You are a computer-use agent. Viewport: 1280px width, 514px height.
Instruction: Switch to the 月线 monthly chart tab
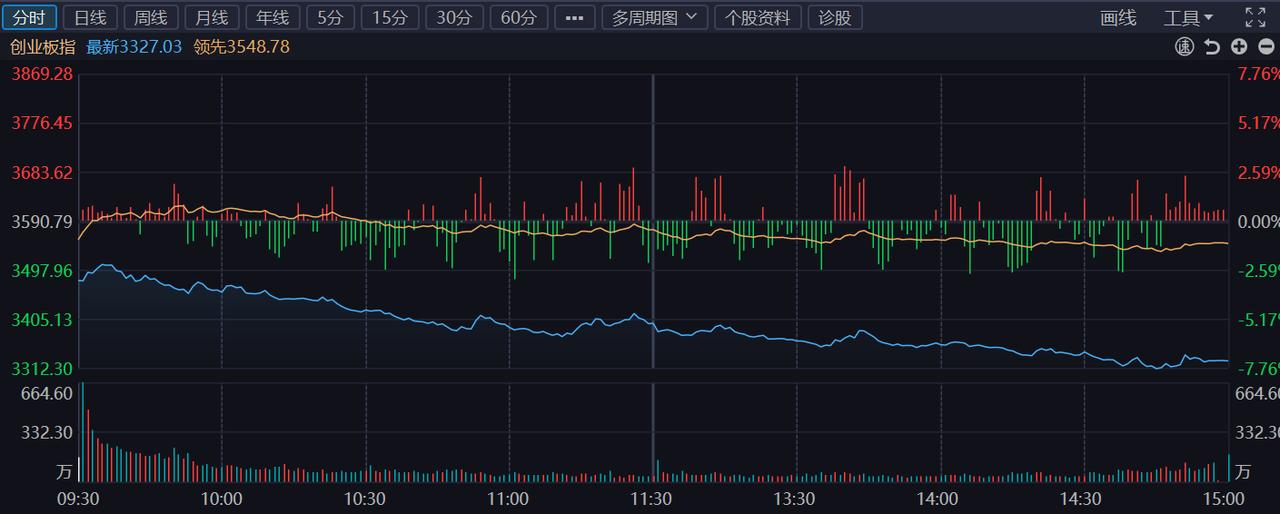click(x=212, y=17)
